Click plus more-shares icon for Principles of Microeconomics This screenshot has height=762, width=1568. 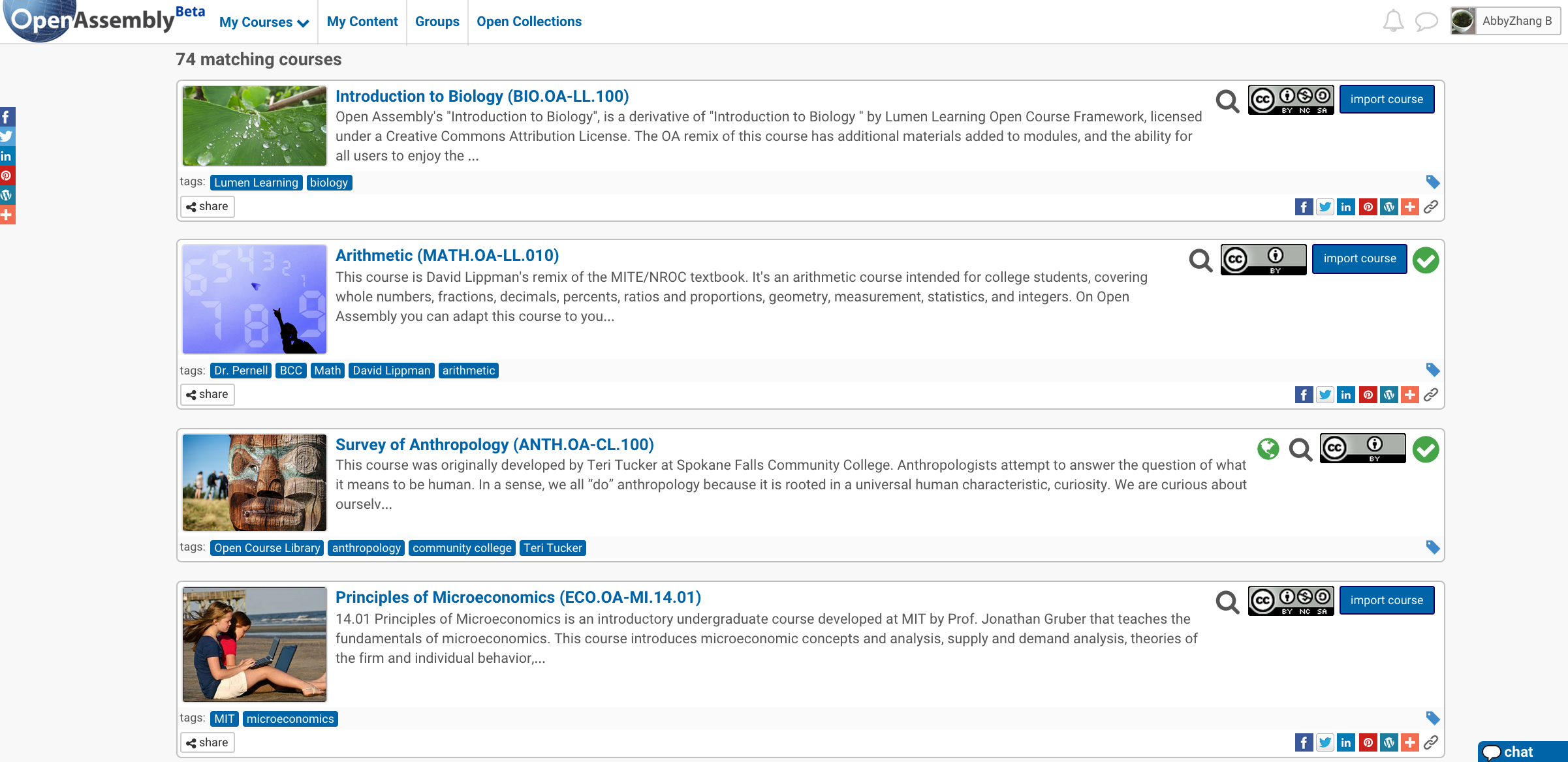pyautogui.click(x=1409, y=742)
